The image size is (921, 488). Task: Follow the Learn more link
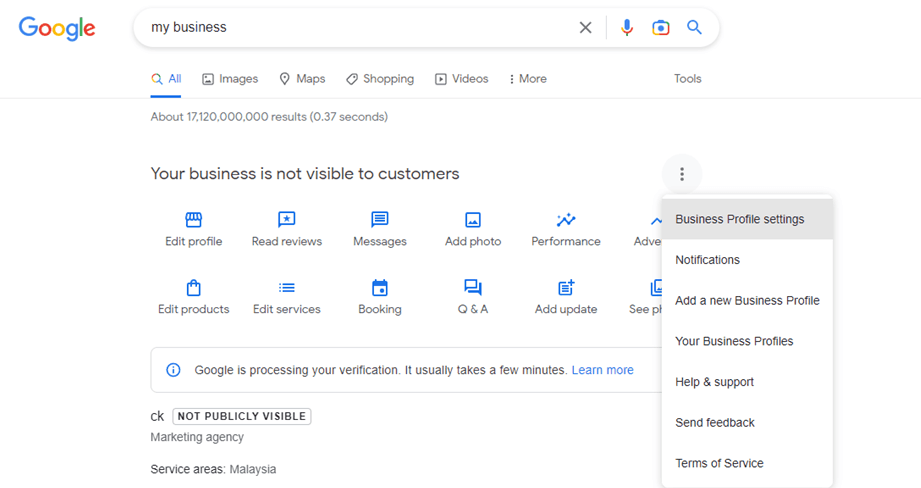click(603, 370)
